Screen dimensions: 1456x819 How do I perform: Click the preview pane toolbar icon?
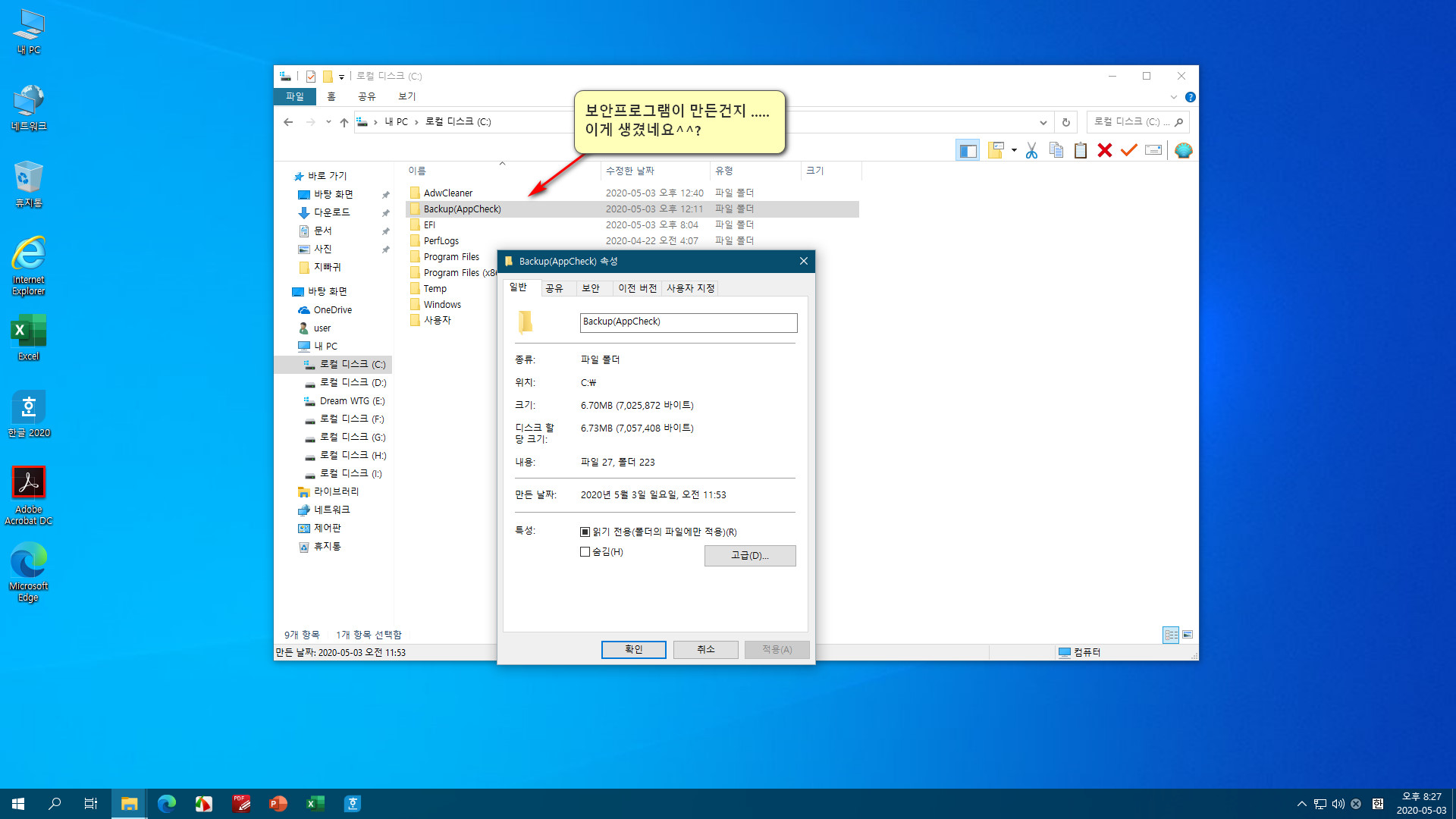(x=968, y=150)
